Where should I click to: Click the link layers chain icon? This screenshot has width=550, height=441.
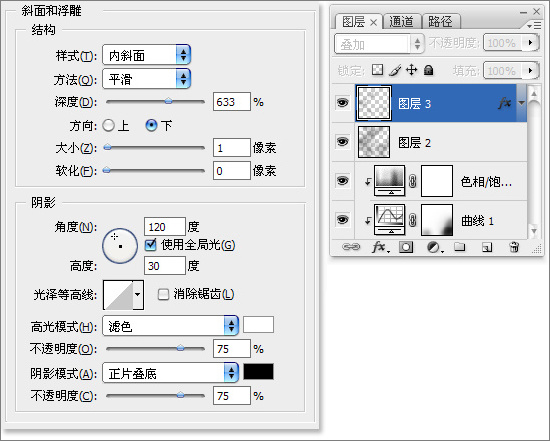(351, 247)
